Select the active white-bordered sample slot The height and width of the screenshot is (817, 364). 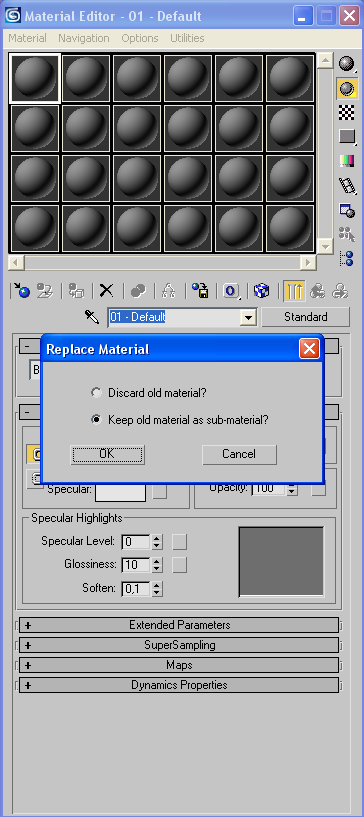35,77
